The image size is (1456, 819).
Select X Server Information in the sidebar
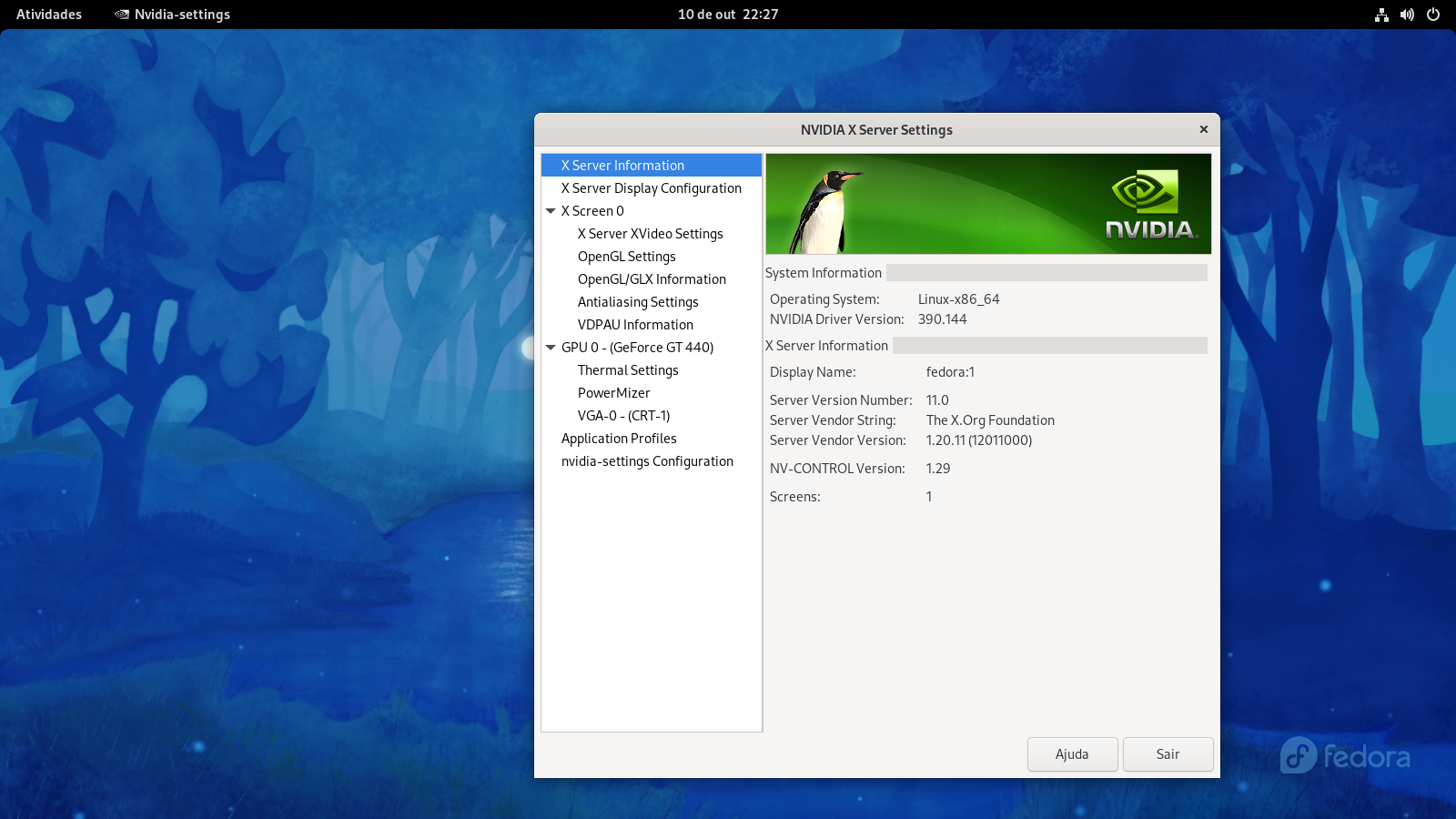click(x=652, y=166)
